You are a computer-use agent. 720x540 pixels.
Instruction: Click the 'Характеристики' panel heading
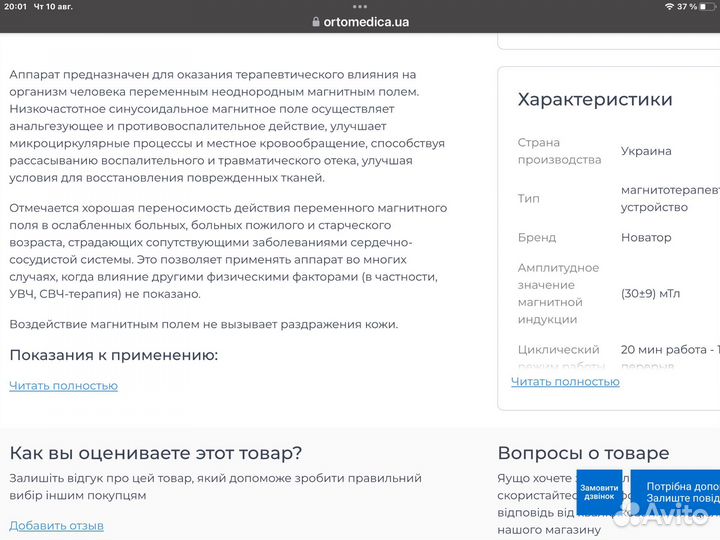tap(595, 100)
